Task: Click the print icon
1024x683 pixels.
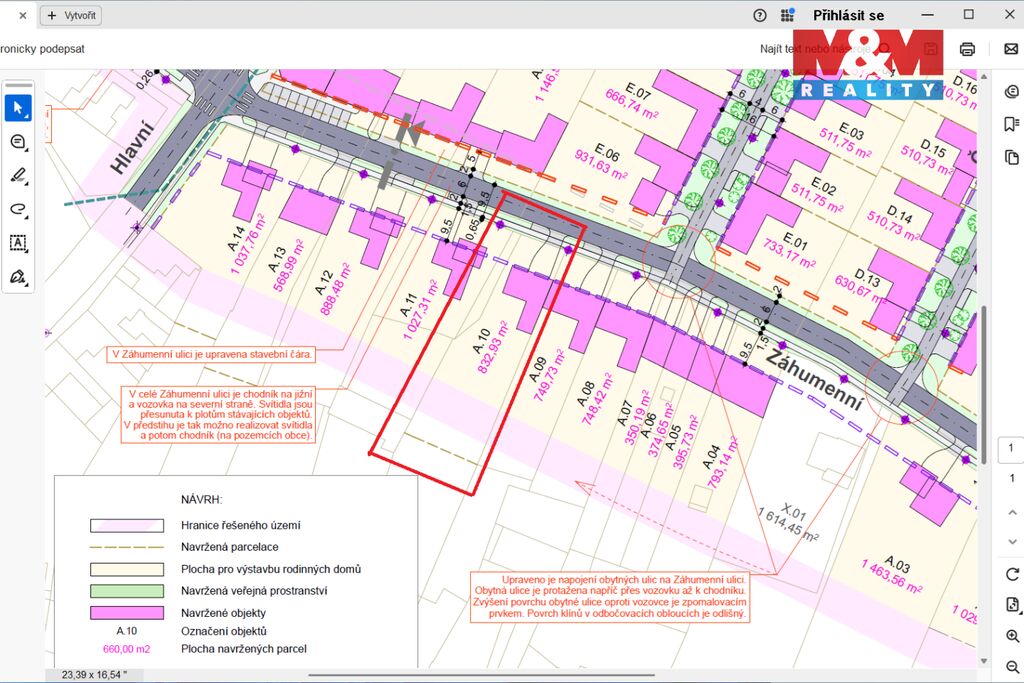Action: 967,49
